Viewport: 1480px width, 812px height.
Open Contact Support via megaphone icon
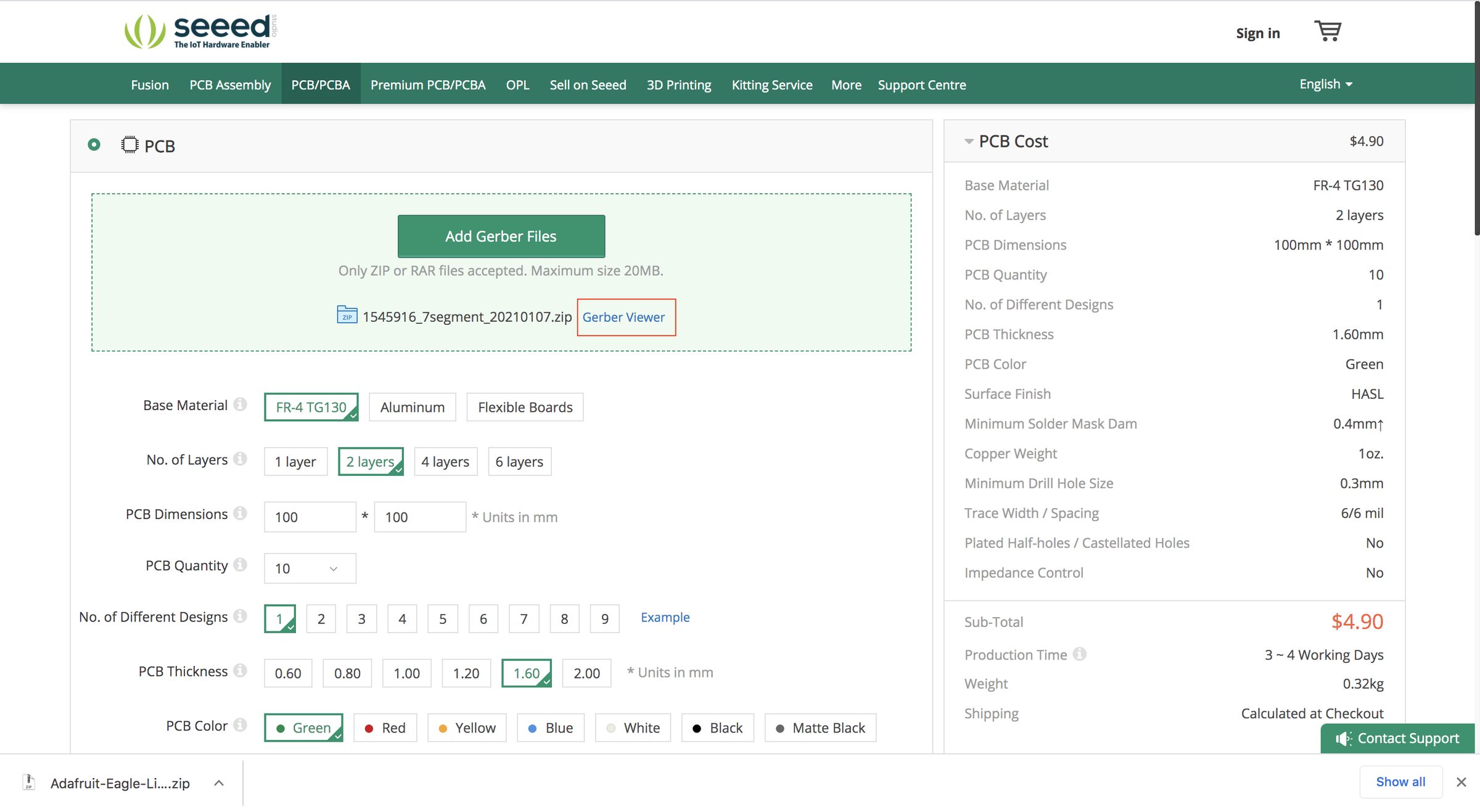[1342, 738]
